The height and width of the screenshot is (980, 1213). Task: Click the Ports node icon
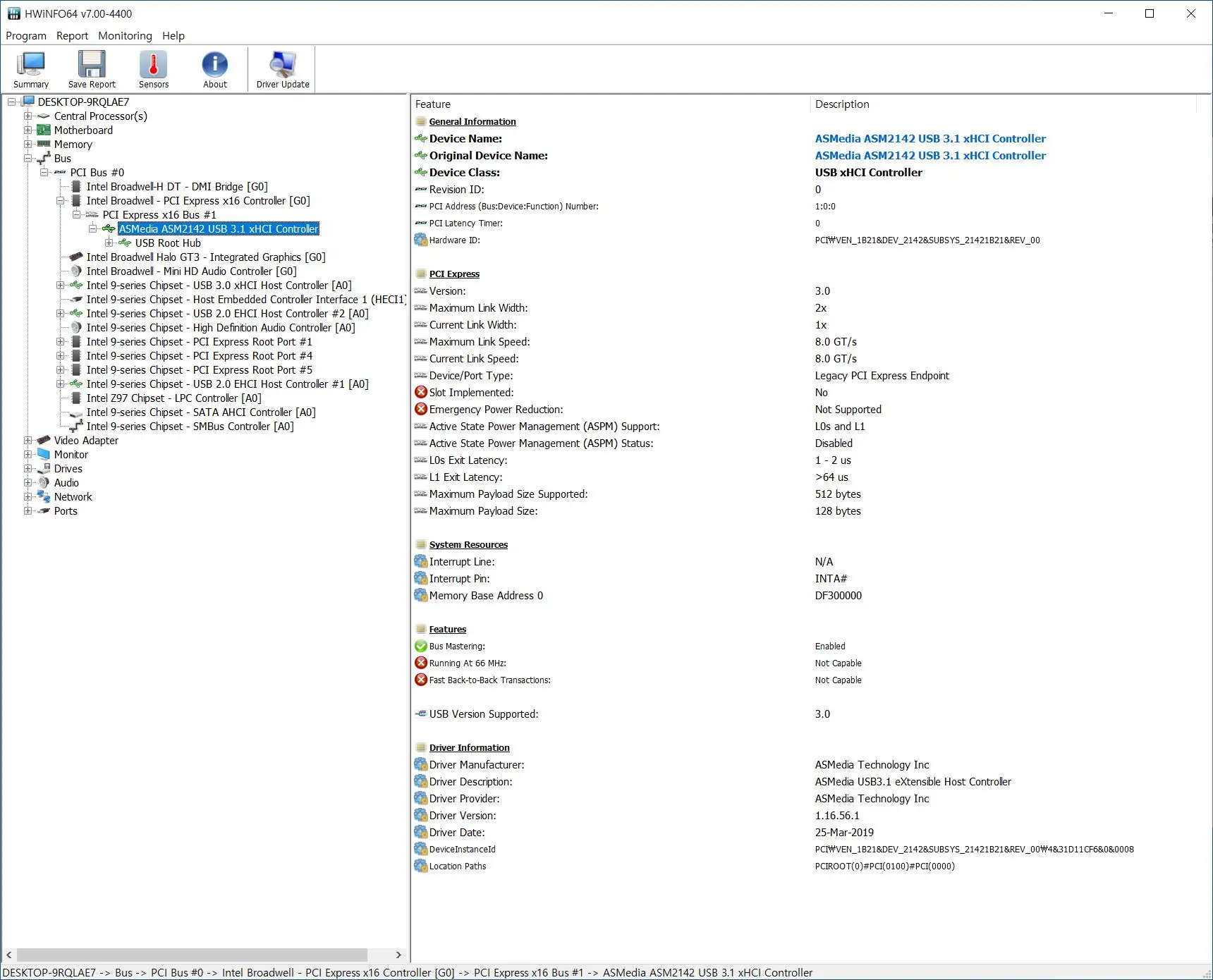tap(44, 510)
